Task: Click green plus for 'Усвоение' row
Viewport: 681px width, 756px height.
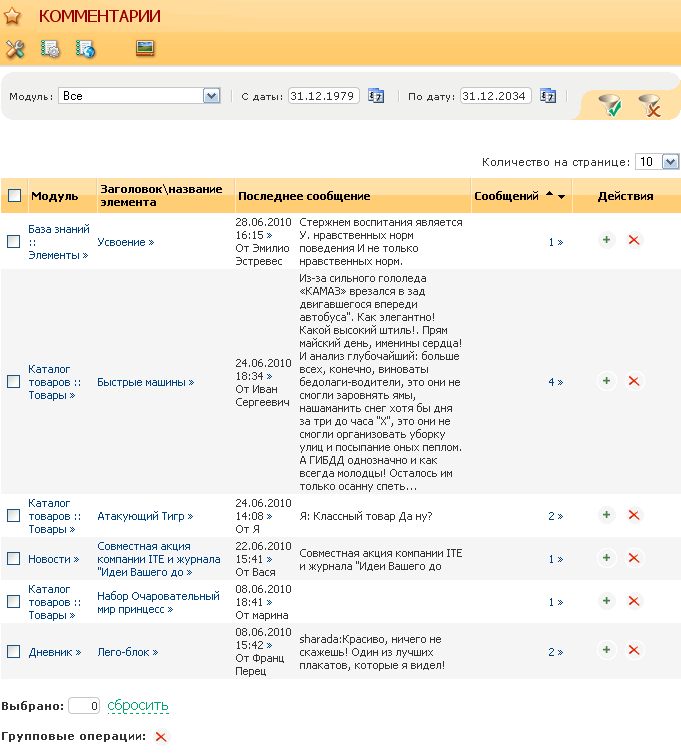Action: pos(606,240)
